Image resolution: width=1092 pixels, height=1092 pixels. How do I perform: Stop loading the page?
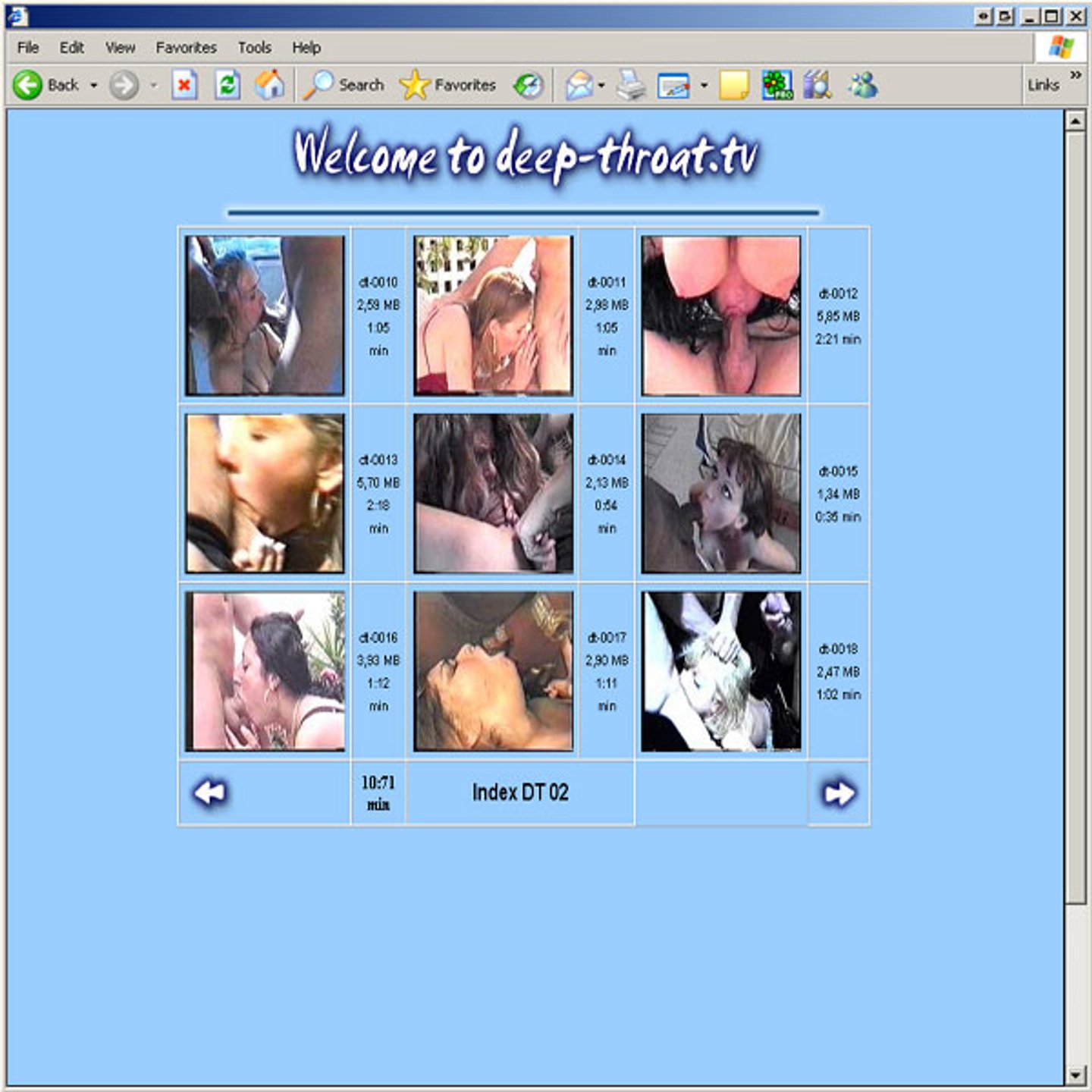point(184,85)
